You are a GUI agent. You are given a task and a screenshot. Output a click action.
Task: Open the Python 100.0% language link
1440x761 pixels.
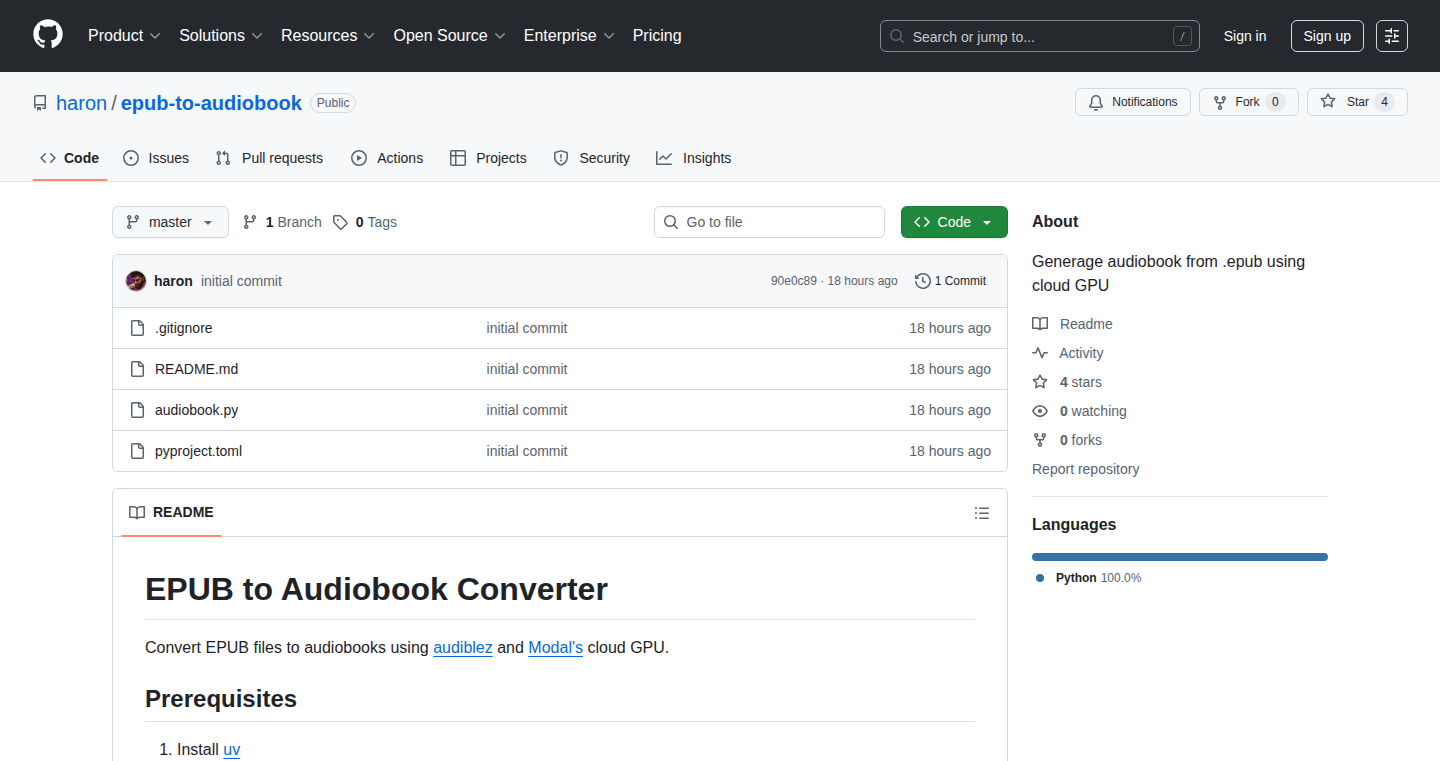tap(1088, 578)
